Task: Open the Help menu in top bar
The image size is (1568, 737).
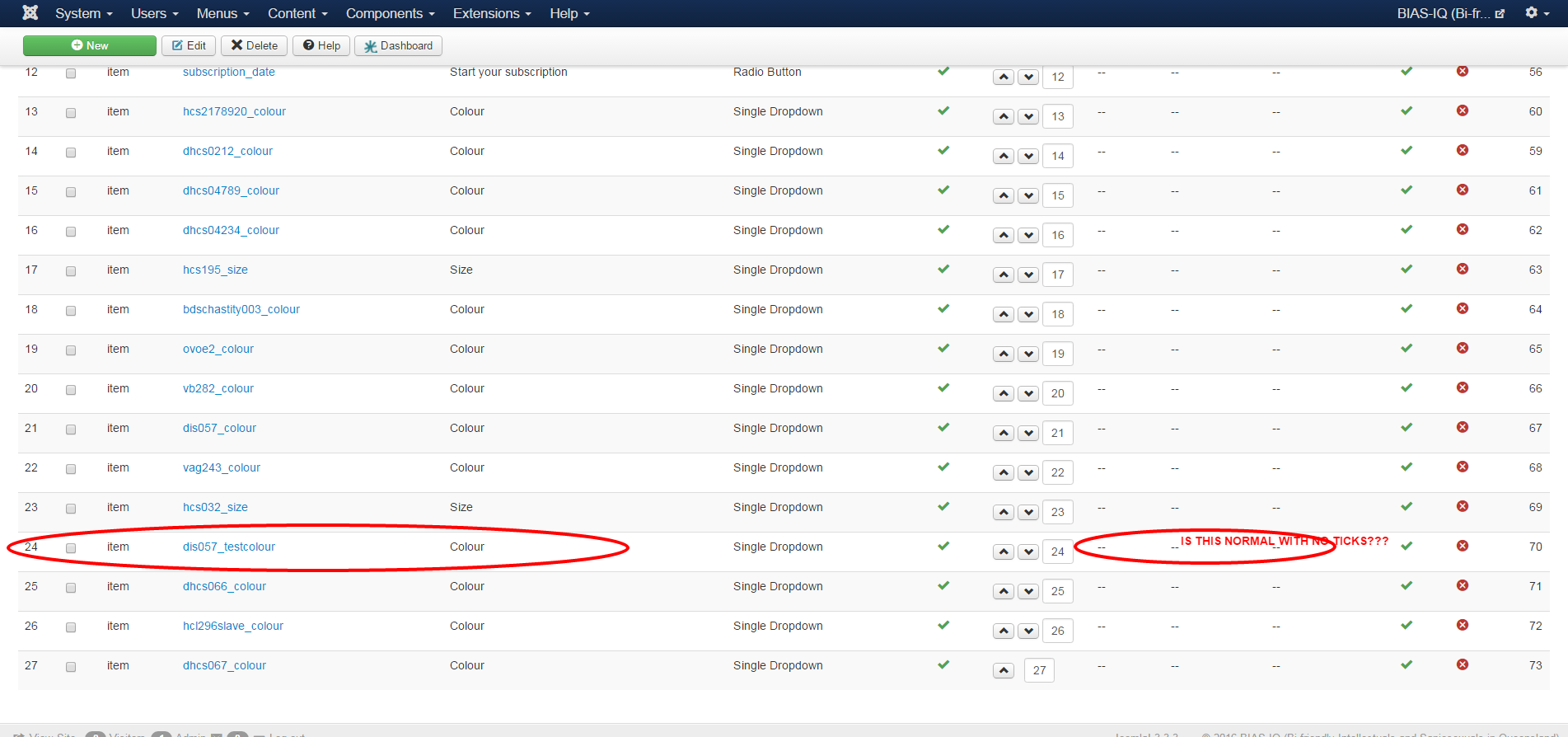Action: click(570, 13)
